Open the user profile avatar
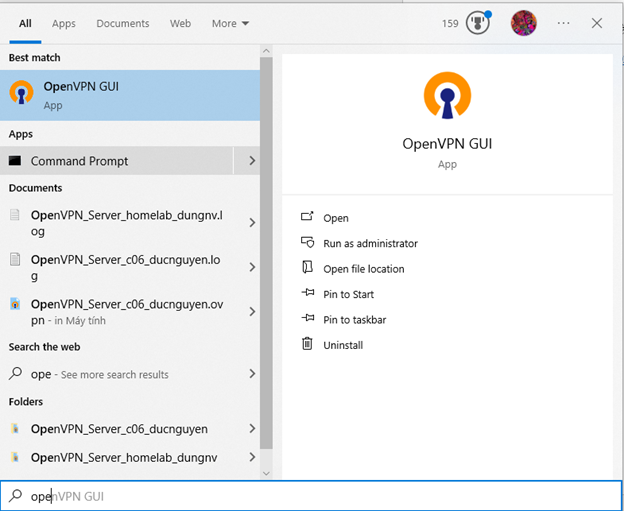Viewport: 624px width, 511px height. click(523, 23)
